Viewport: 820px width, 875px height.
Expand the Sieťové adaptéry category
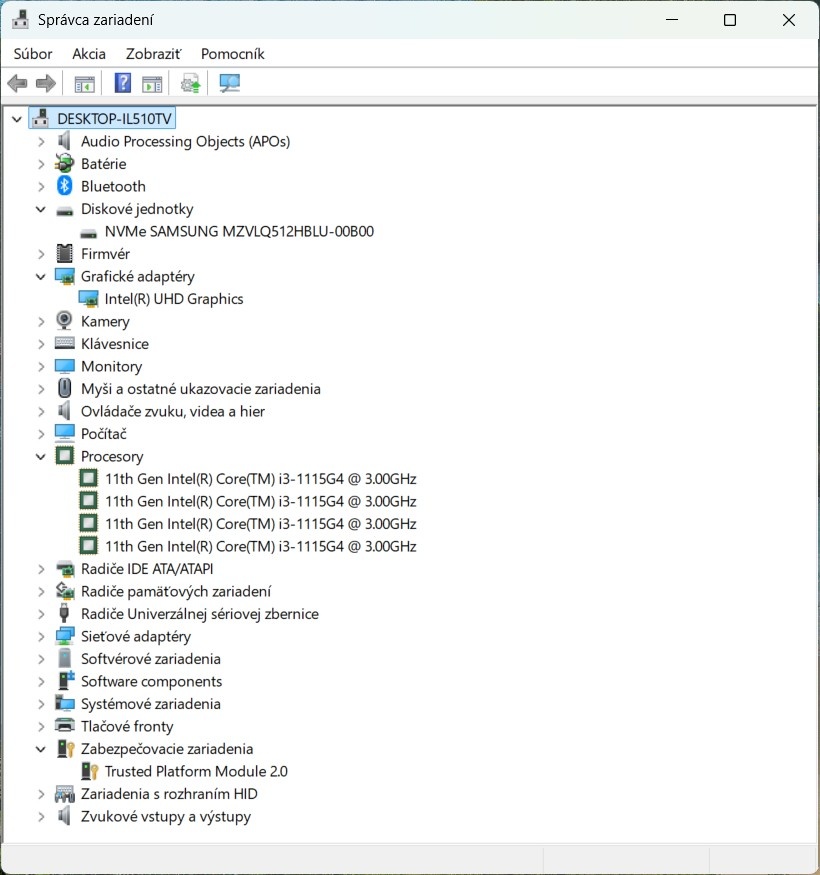tap(40, 636)
